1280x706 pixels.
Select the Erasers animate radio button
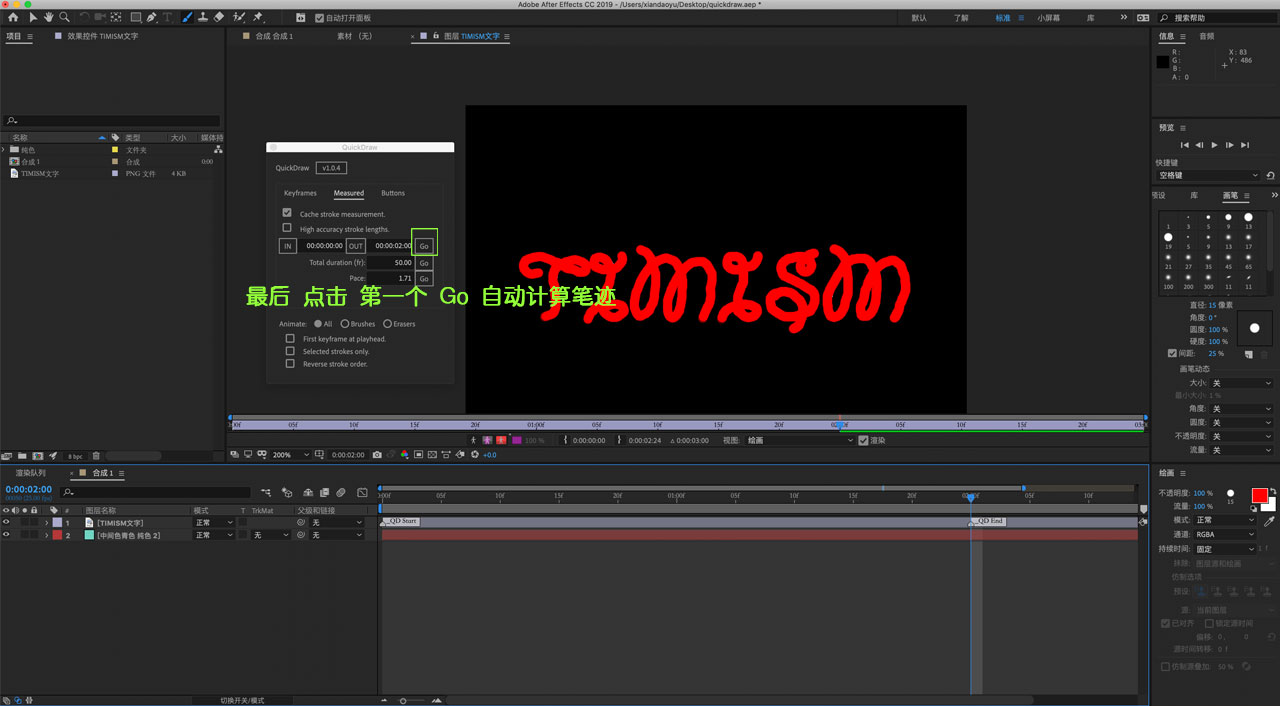[x=387, y=324]
